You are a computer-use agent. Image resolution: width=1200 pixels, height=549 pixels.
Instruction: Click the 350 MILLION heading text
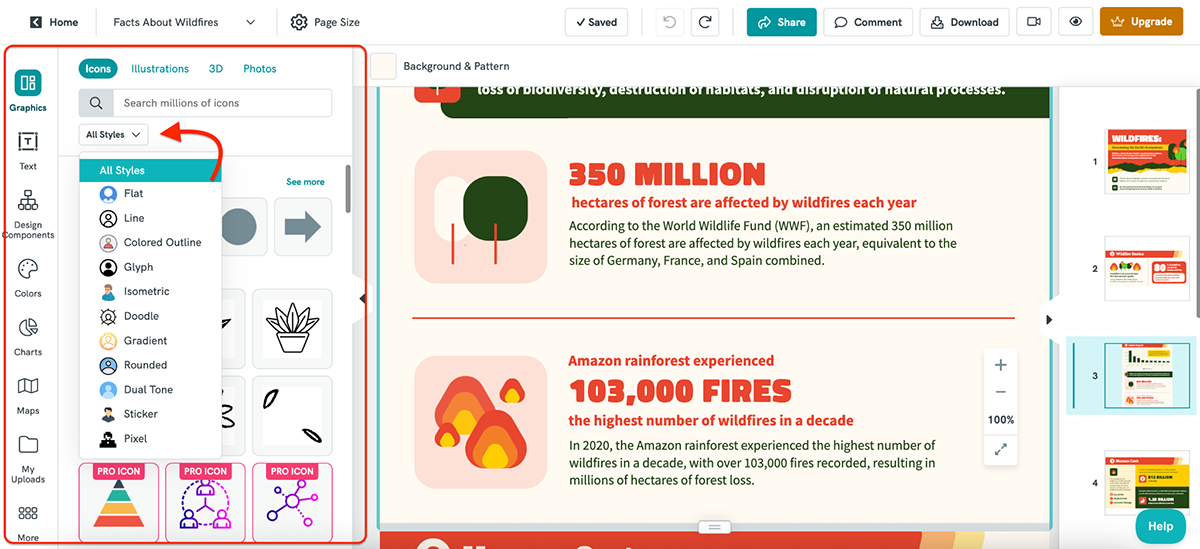pos(667,174)
